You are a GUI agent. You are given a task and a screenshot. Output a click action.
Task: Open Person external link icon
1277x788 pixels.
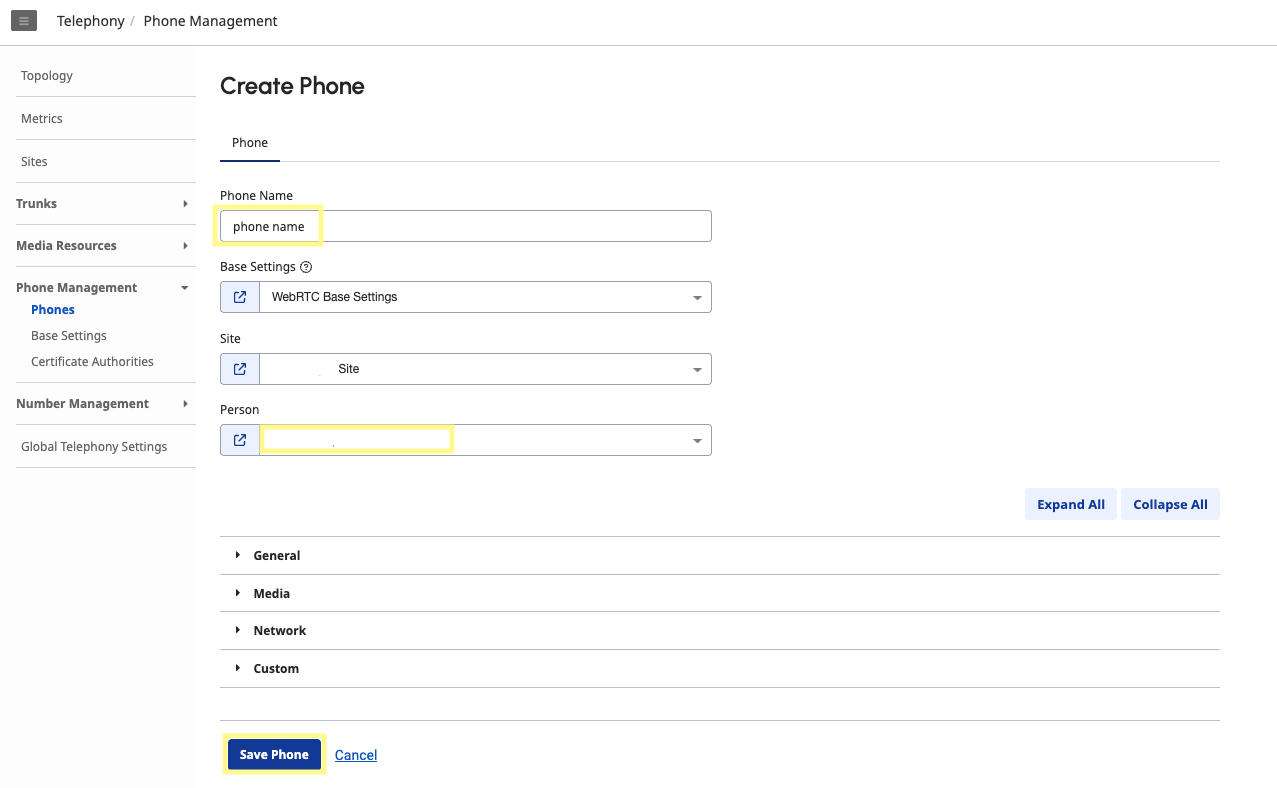(240, 440)
